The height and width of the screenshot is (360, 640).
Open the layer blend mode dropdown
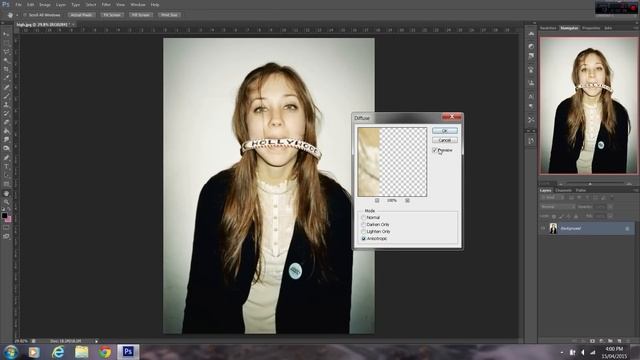[558, 207]
